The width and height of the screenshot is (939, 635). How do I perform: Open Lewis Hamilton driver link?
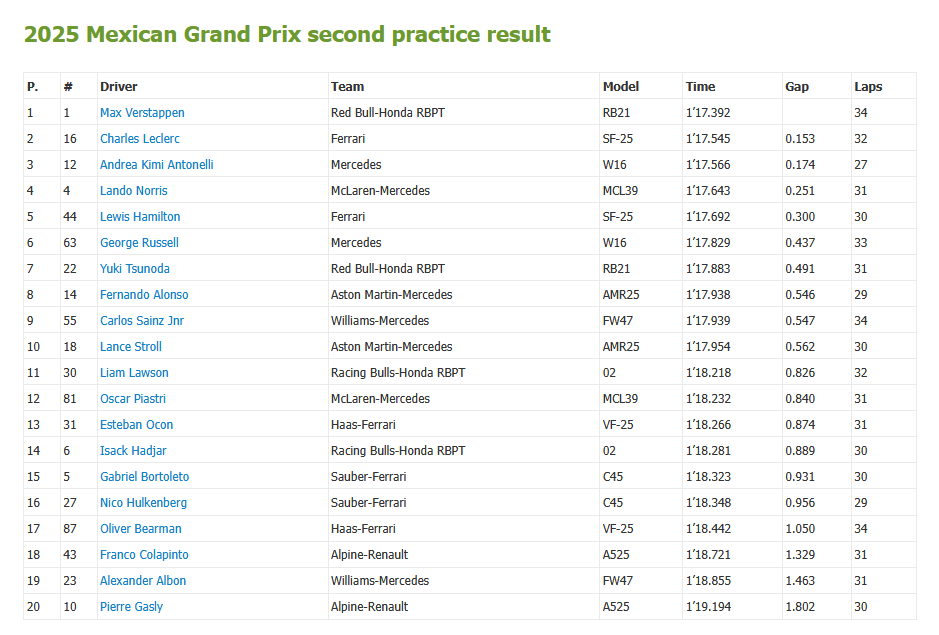pyautogui.click(x=140, y=217)
